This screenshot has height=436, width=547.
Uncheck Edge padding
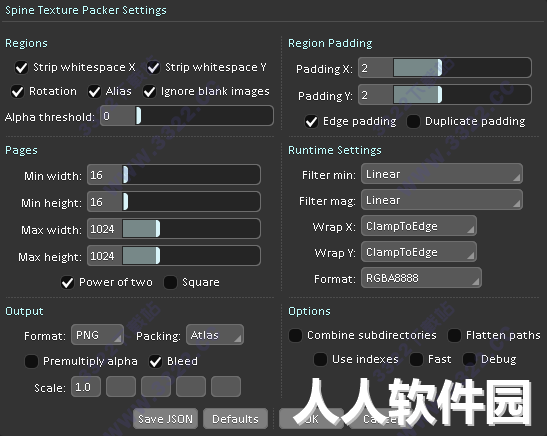click(x=312, y=122)
